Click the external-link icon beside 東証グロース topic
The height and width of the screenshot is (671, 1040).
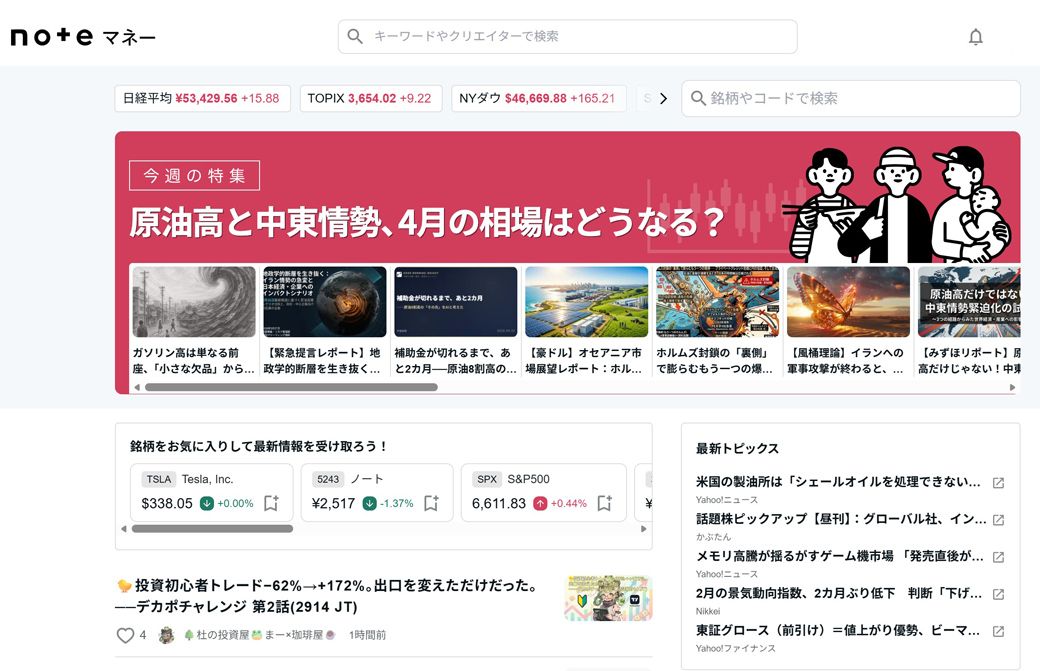997,630
